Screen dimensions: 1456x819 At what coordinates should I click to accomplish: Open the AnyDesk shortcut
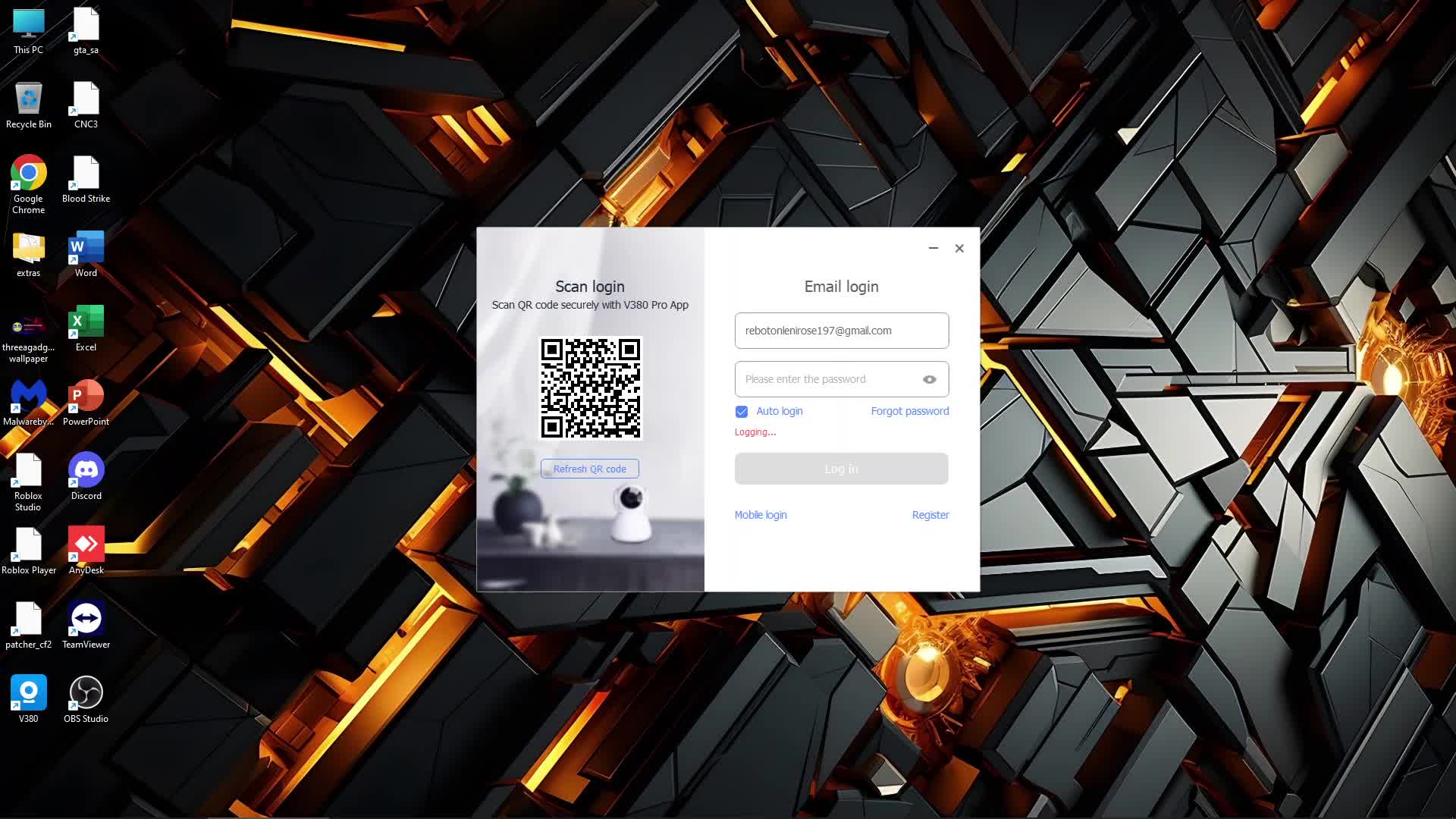[86, 544]
